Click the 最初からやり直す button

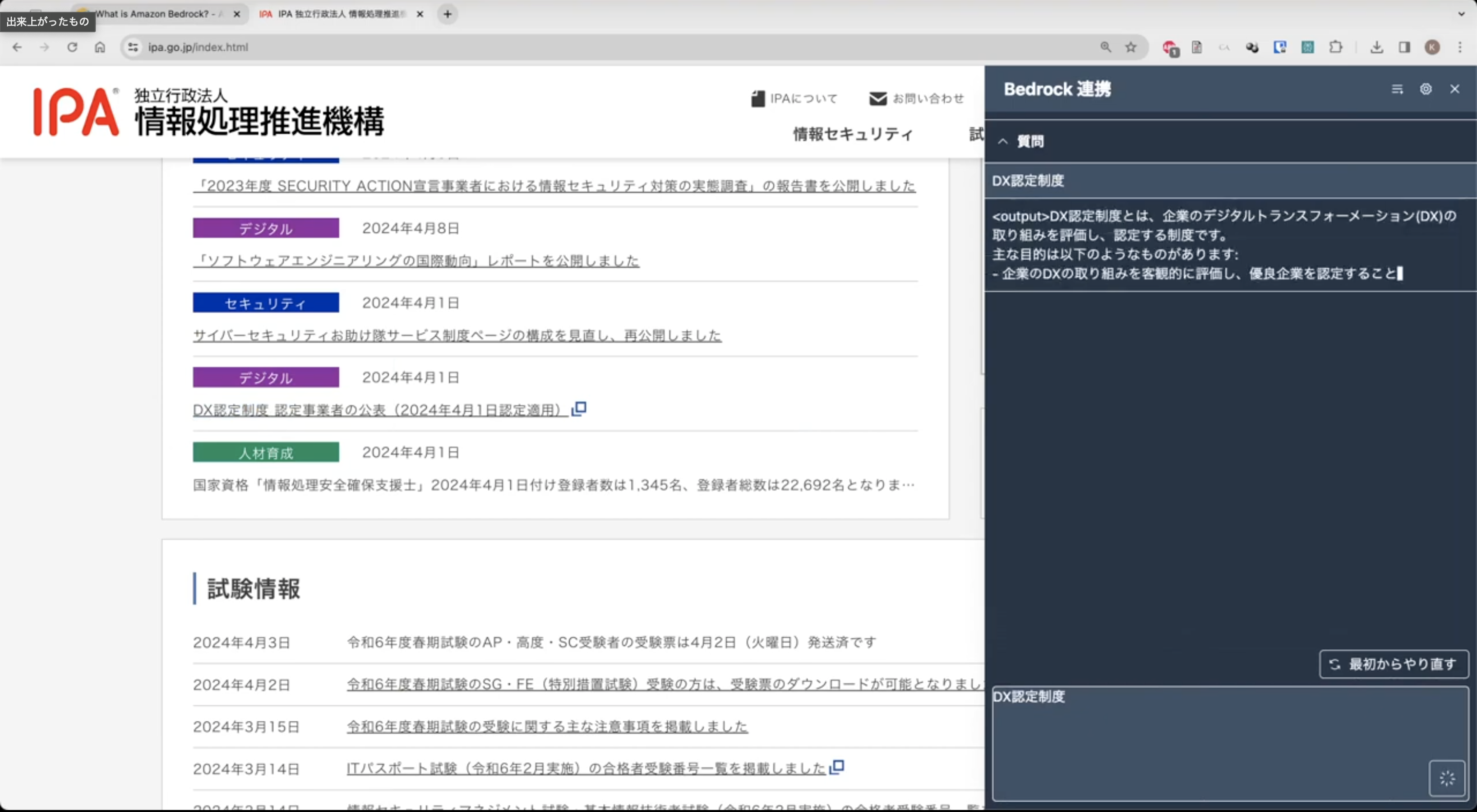(1393, 664)
